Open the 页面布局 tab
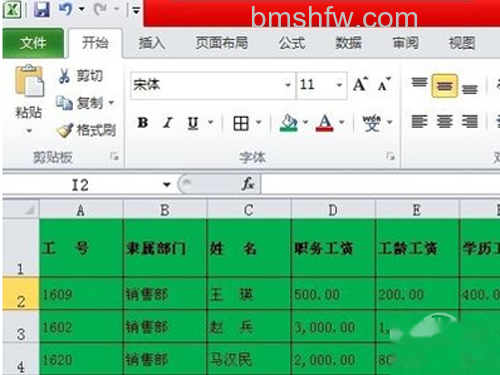 click(222, 43)
